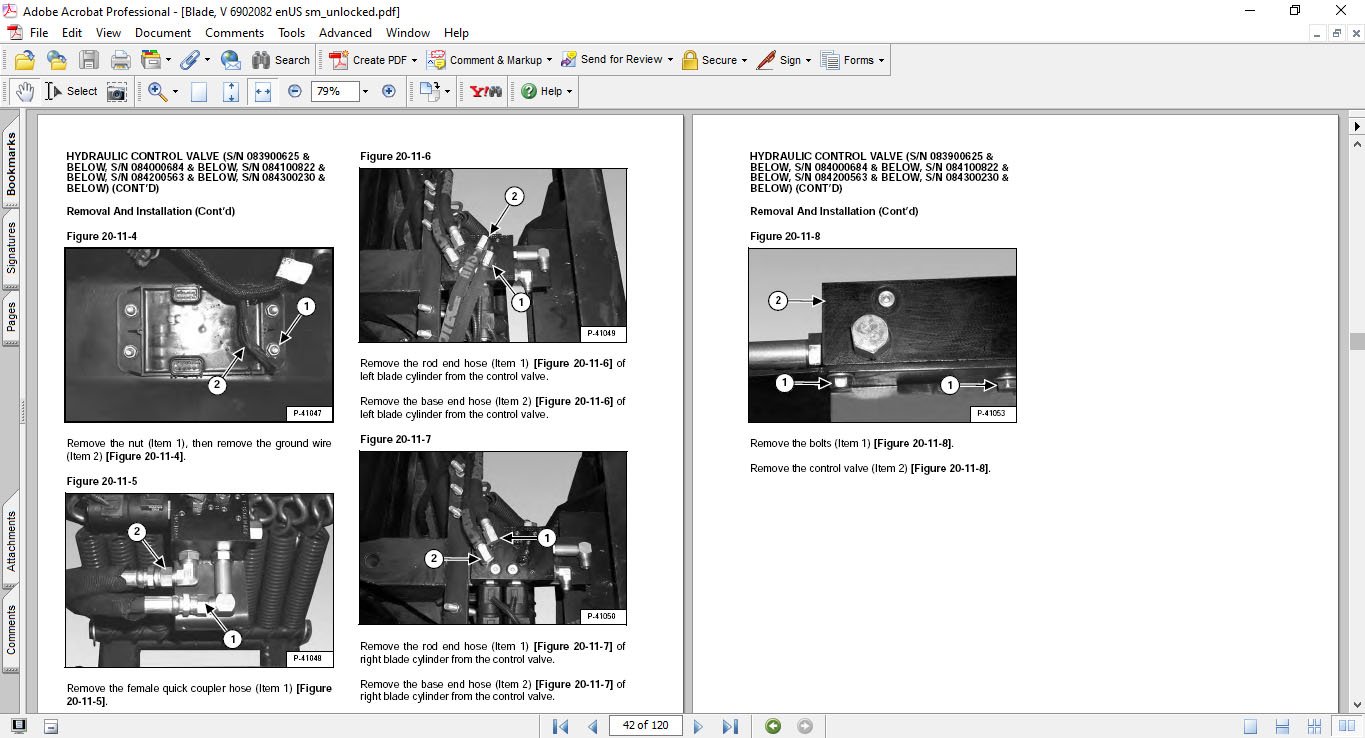The image size is (1365, 738).
Task: Open the Advanced menu
Action: click(345, 33)
